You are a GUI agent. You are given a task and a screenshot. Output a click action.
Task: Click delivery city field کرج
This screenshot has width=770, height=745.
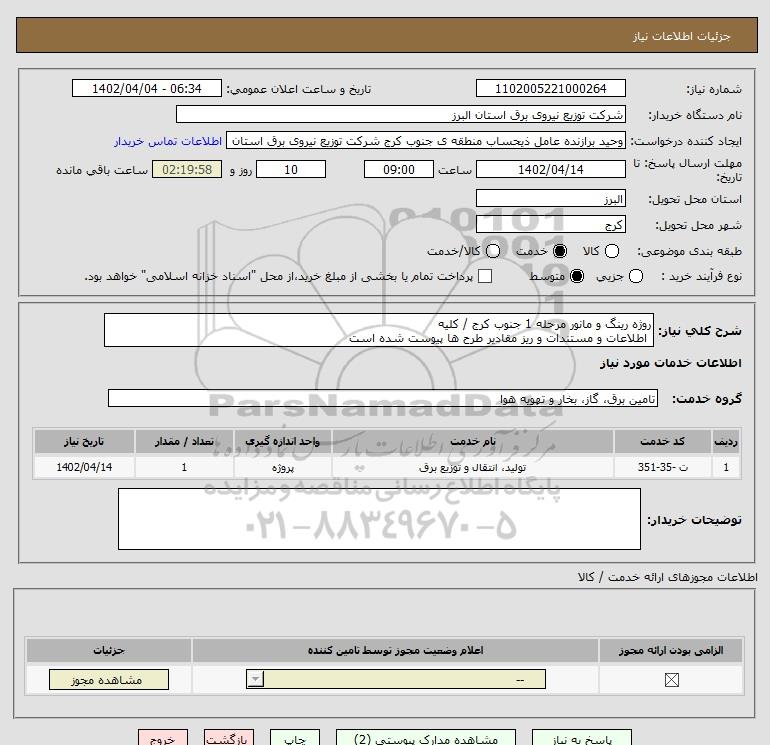(550, 224)
